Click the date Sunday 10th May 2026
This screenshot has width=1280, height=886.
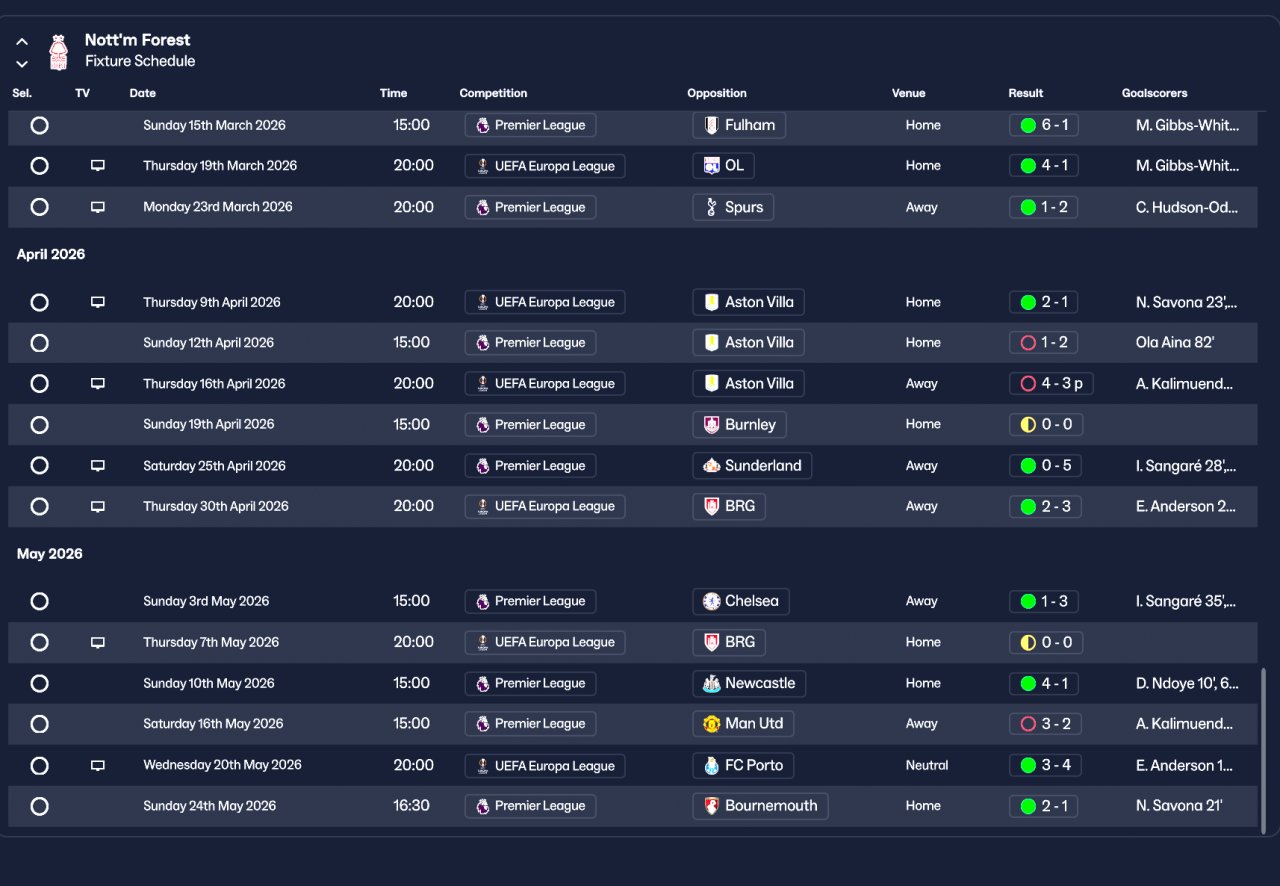point(209,684)
